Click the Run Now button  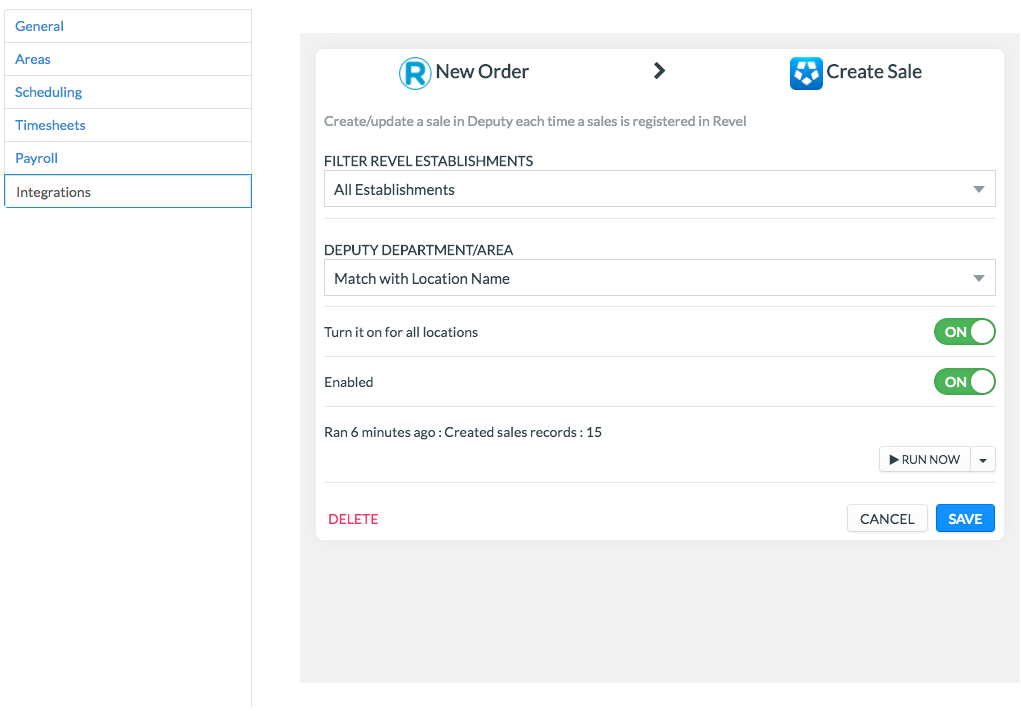tap(925, 460)
